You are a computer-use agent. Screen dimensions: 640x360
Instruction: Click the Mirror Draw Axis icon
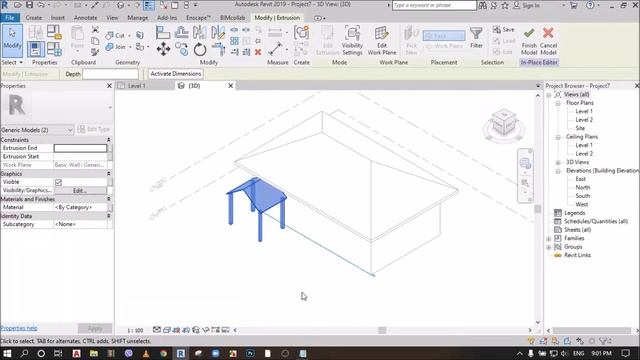218,32
